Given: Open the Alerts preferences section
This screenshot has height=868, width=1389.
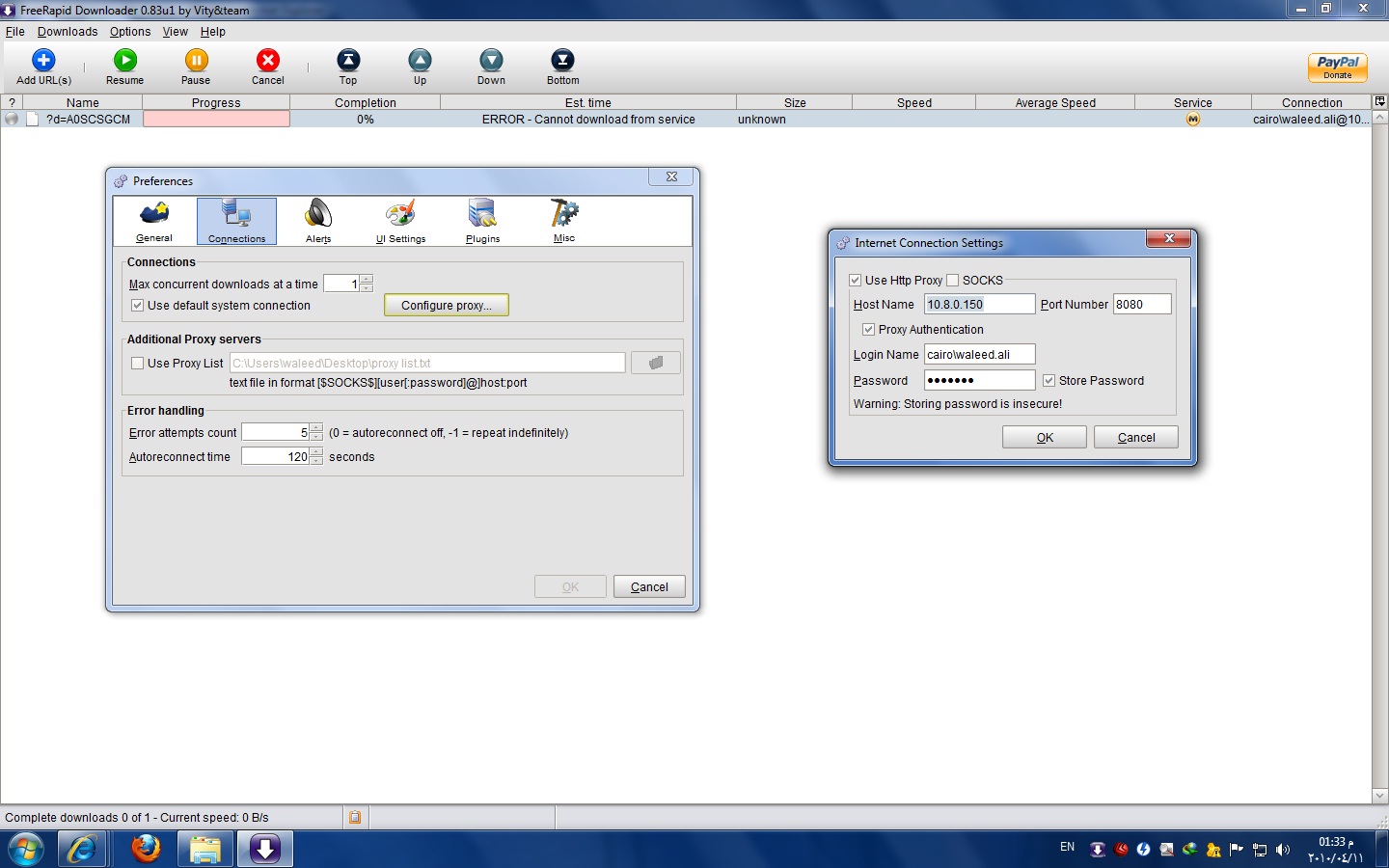Looking at the screenshot, I should [x=318, y=221].
